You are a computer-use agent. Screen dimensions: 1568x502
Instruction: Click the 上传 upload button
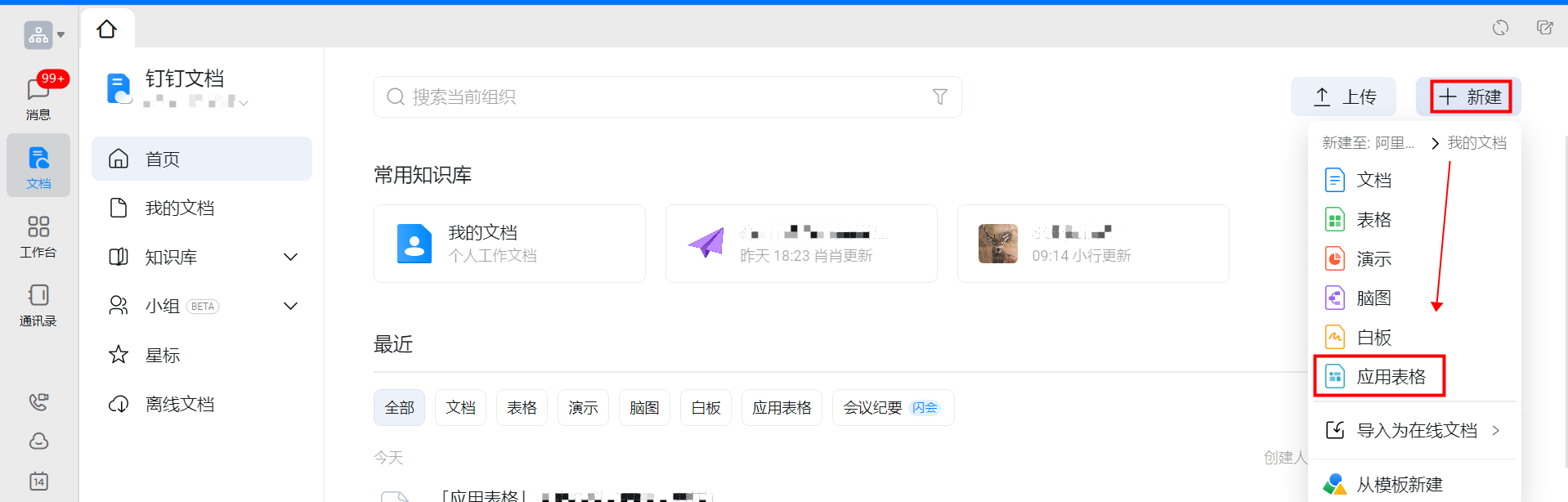(x=1343, y=97)
